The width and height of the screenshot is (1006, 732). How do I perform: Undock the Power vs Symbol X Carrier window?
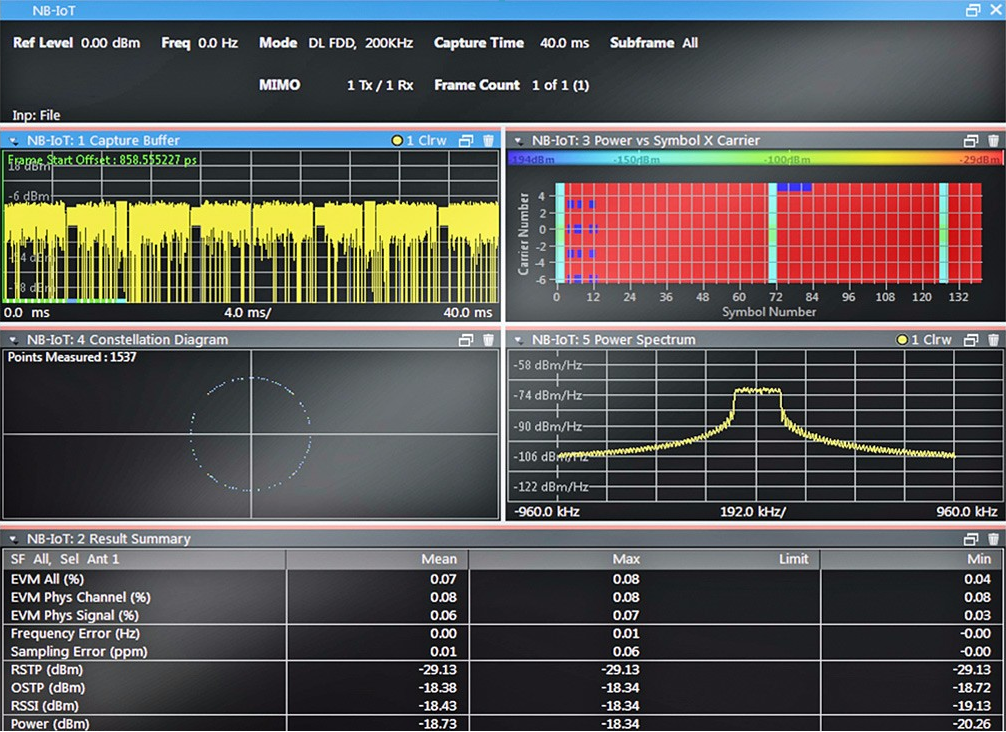(971, 140)
